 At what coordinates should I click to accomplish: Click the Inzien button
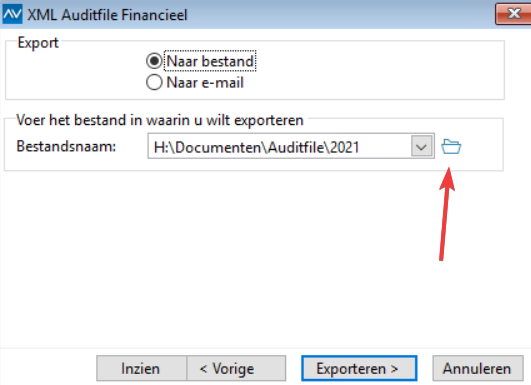pos(141,368)
